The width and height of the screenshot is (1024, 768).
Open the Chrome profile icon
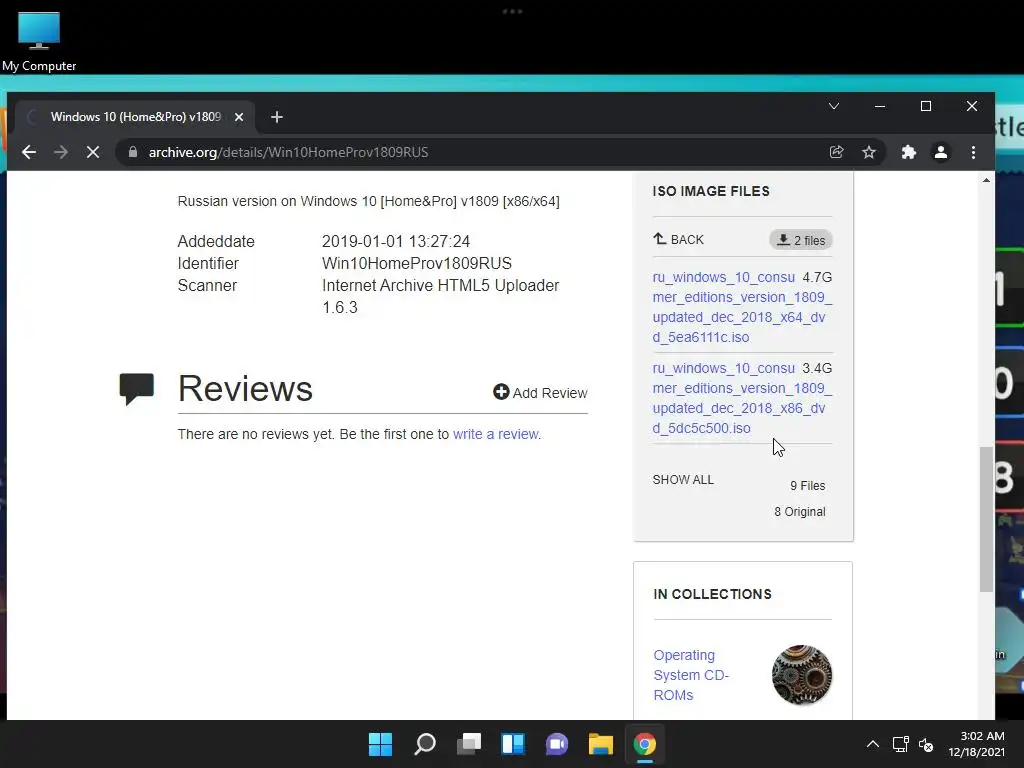[x=940, y=152]
